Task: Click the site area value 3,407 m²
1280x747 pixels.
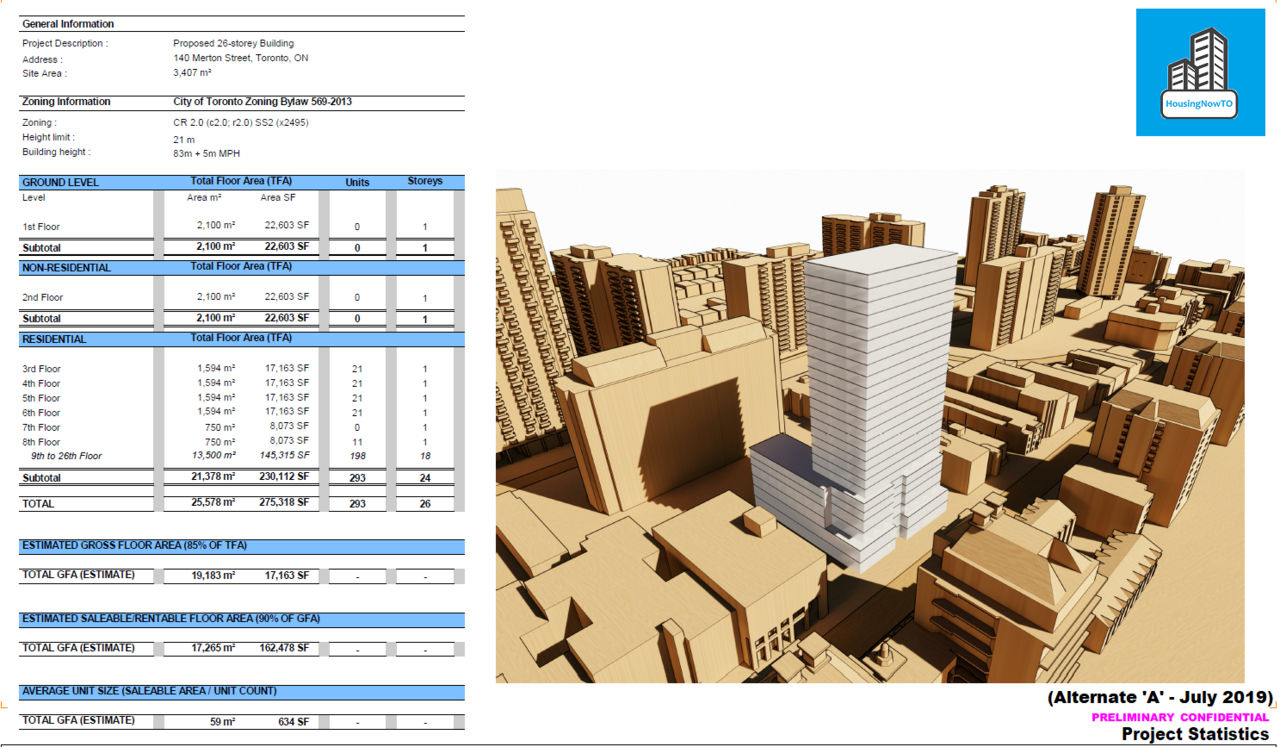Action: (x=192, y=74)
